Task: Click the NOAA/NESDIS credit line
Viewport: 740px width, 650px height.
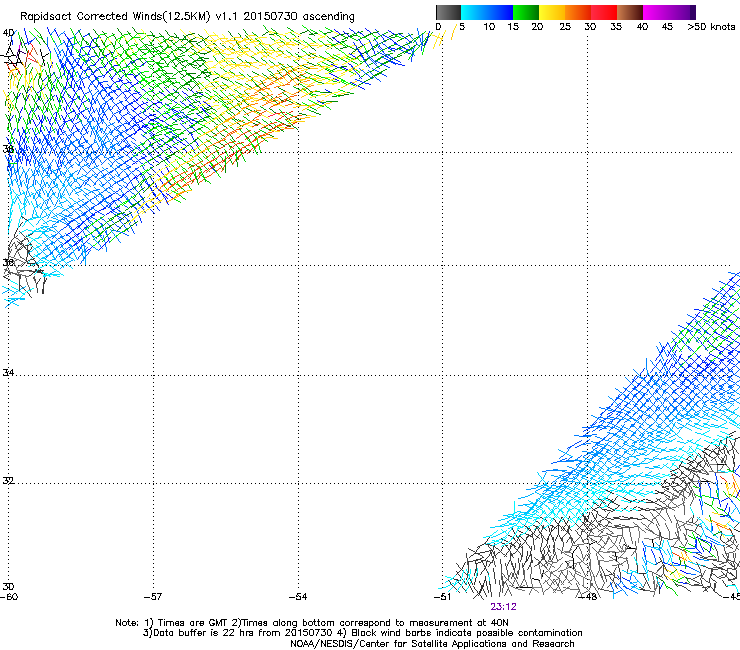Action: pyautogui.click(x=432, y=644)
